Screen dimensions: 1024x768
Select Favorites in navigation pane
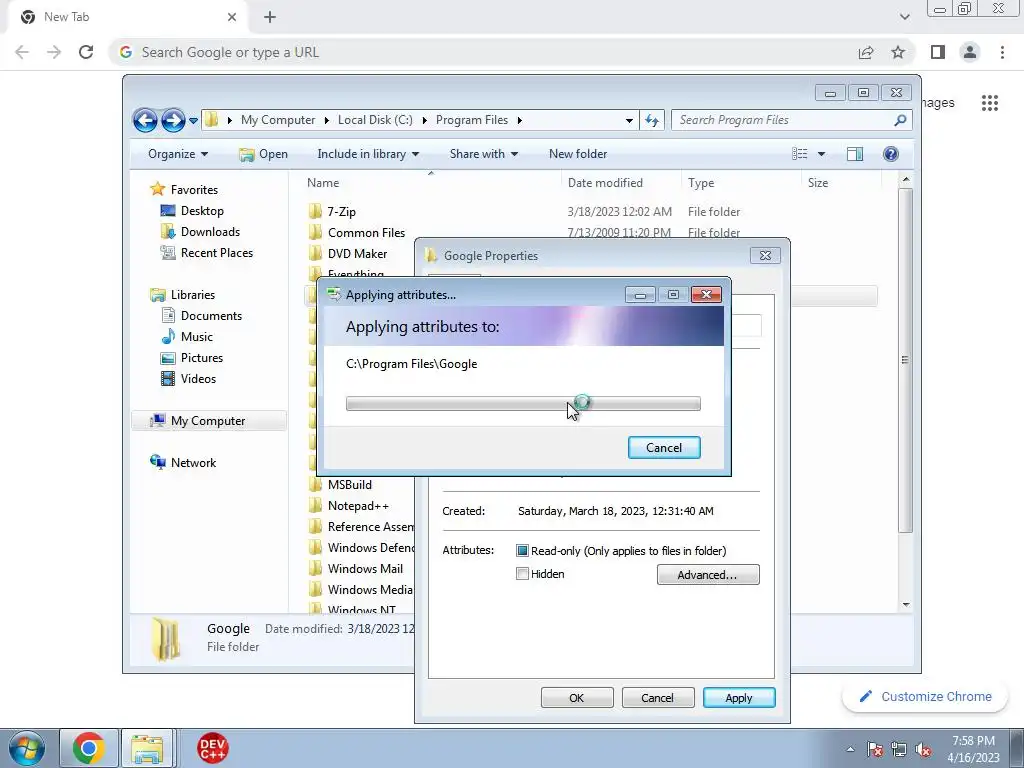point(194,189)
